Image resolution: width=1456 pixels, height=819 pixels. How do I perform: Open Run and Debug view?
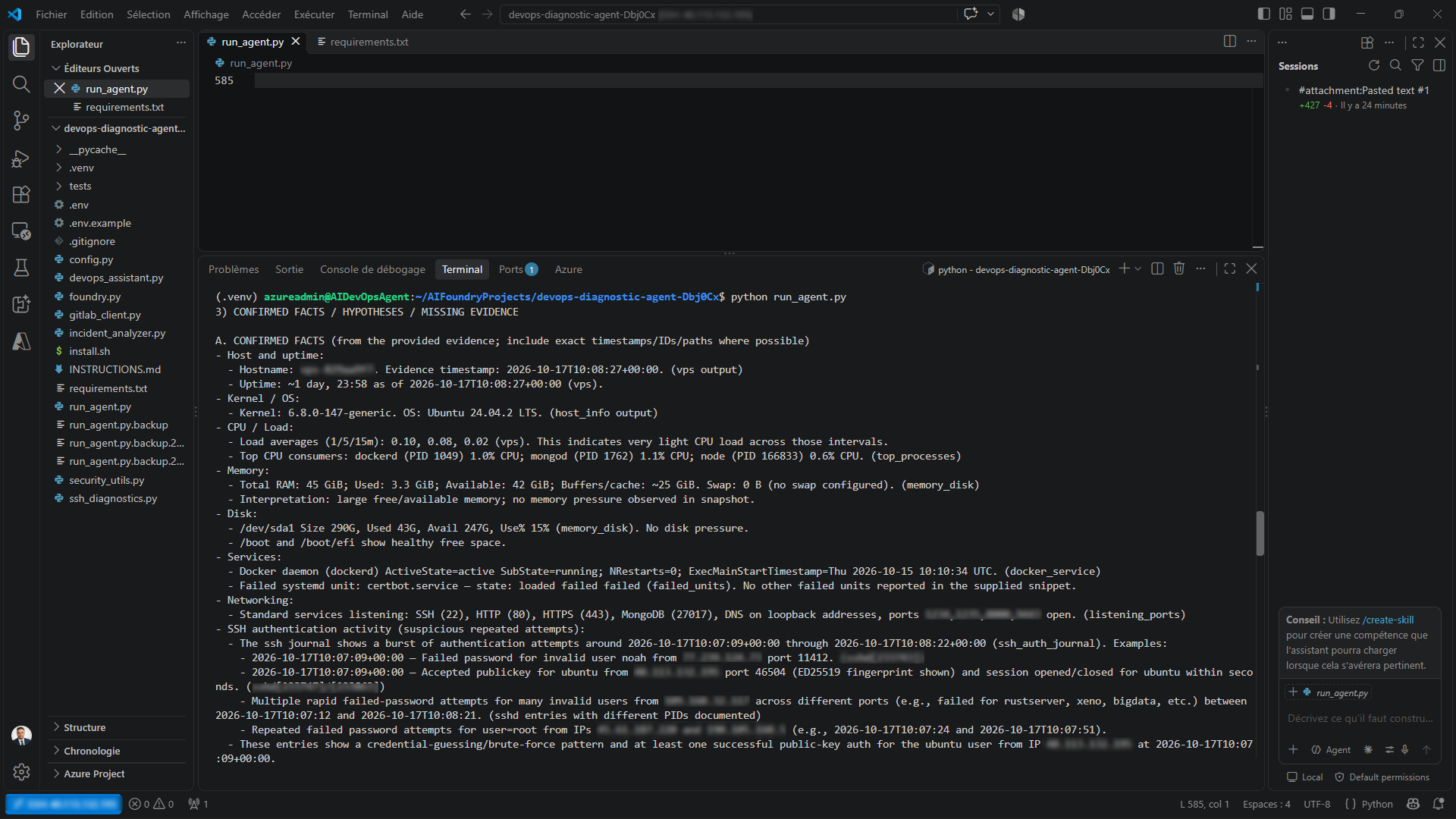(21, 158)
